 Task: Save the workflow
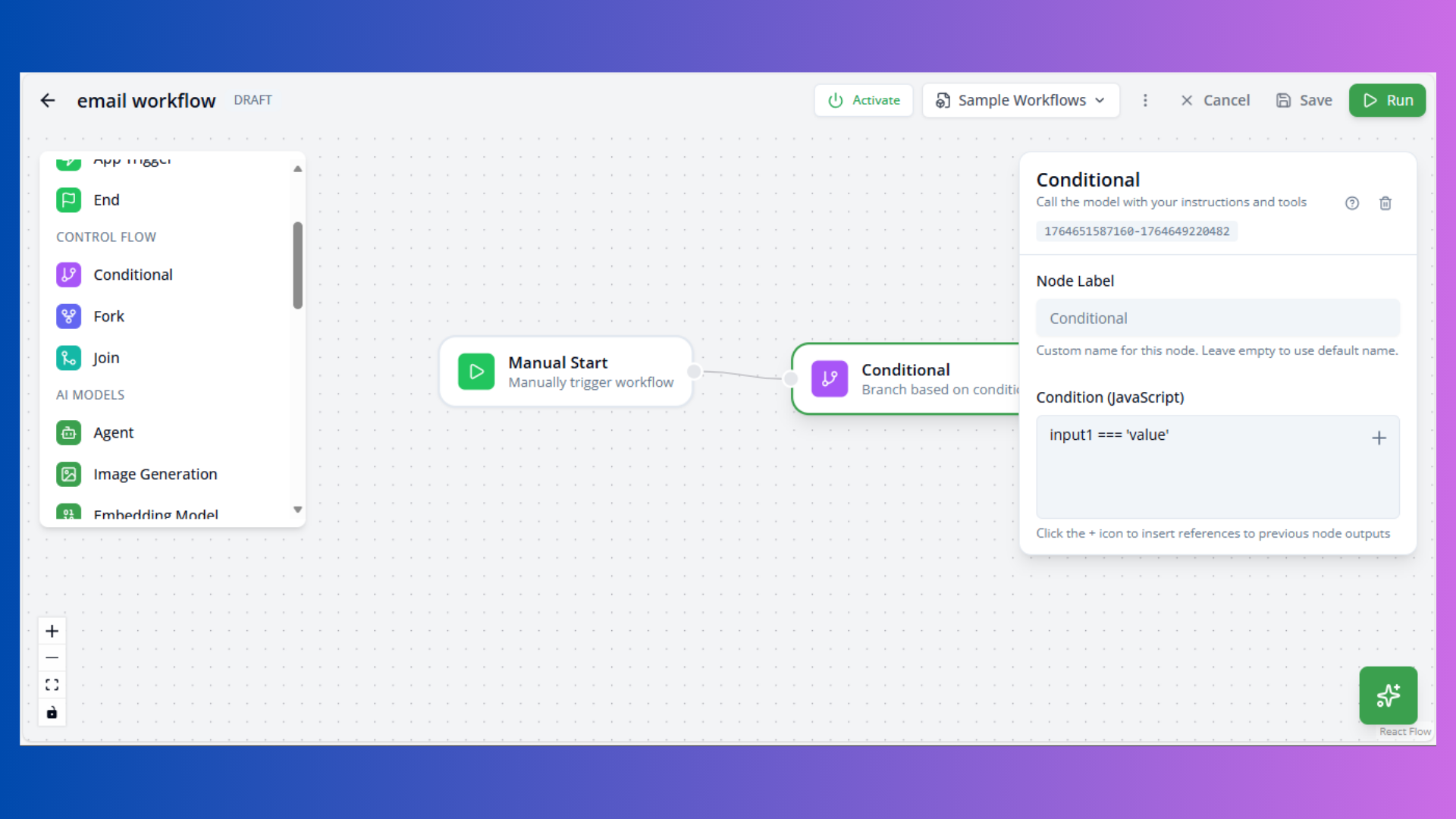tap(1304, 100)
